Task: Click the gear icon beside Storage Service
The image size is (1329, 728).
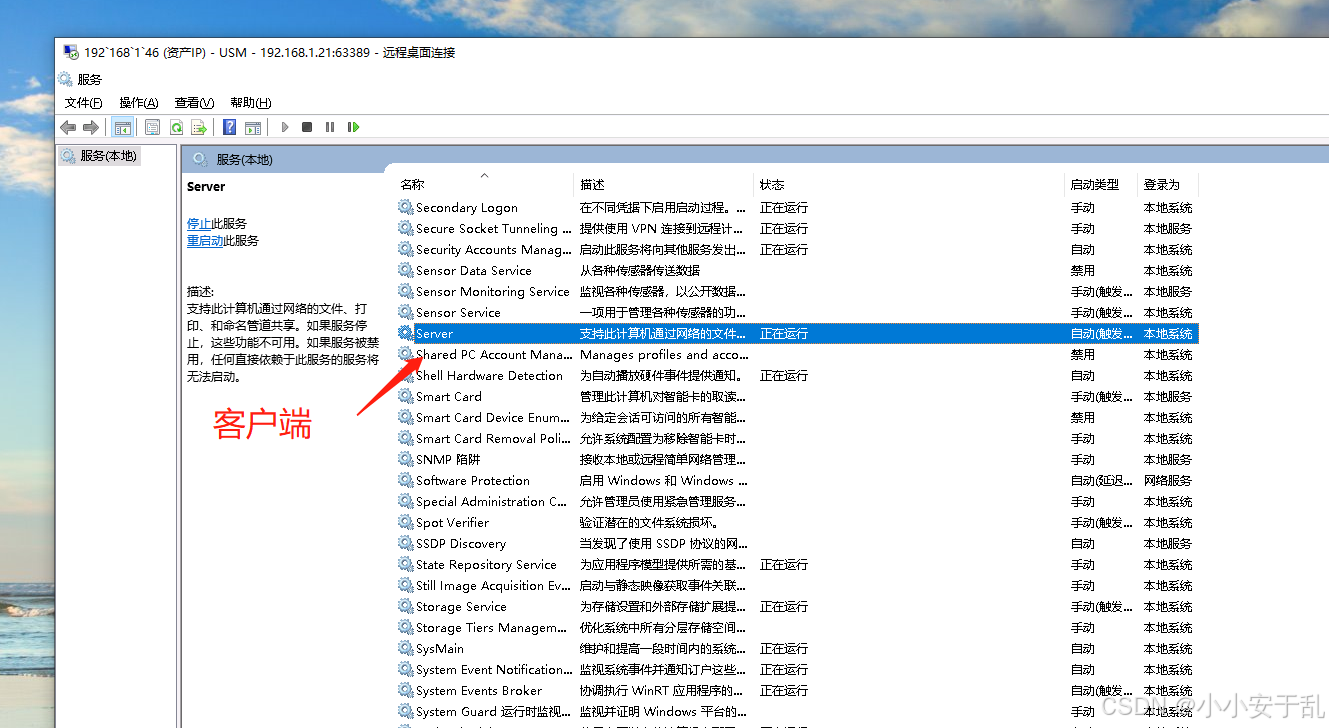Action: click(405, 606)
